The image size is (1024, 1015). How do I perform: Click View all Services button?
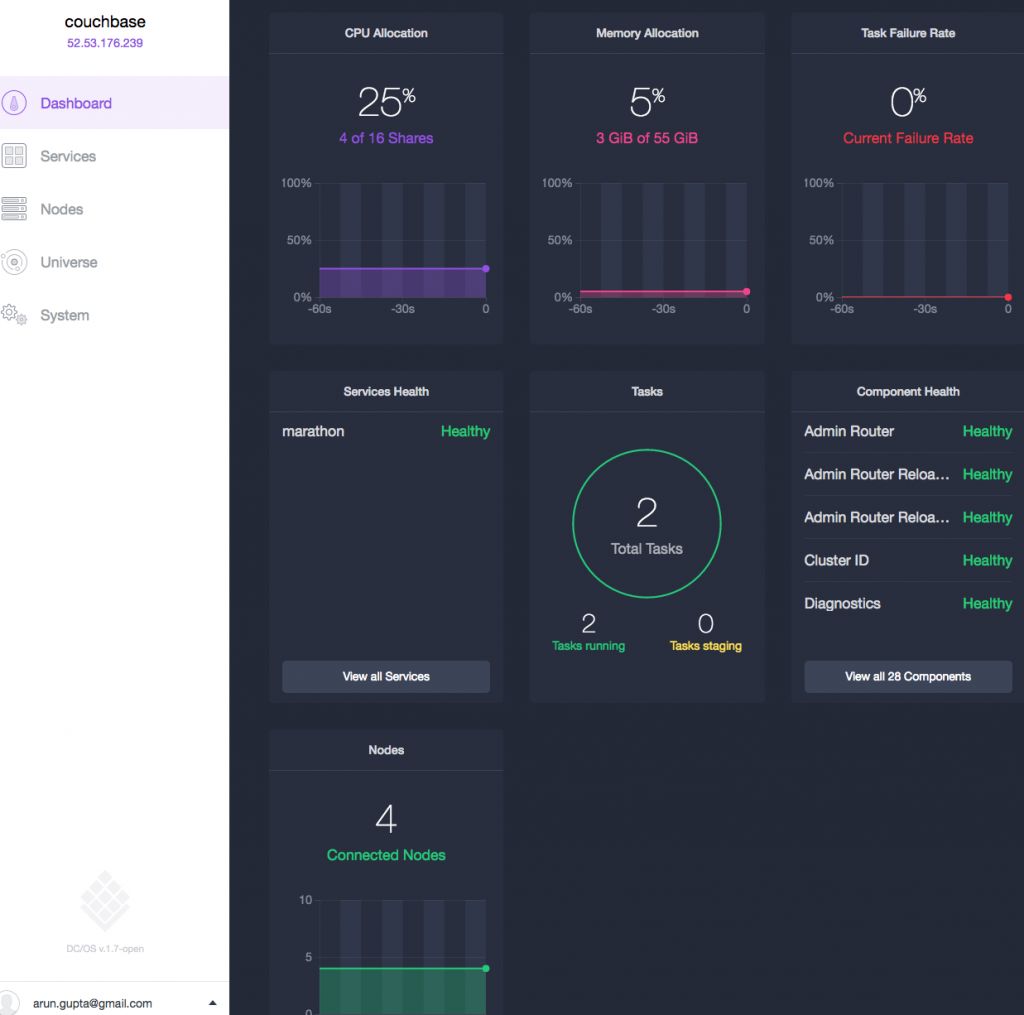(386, 677)
